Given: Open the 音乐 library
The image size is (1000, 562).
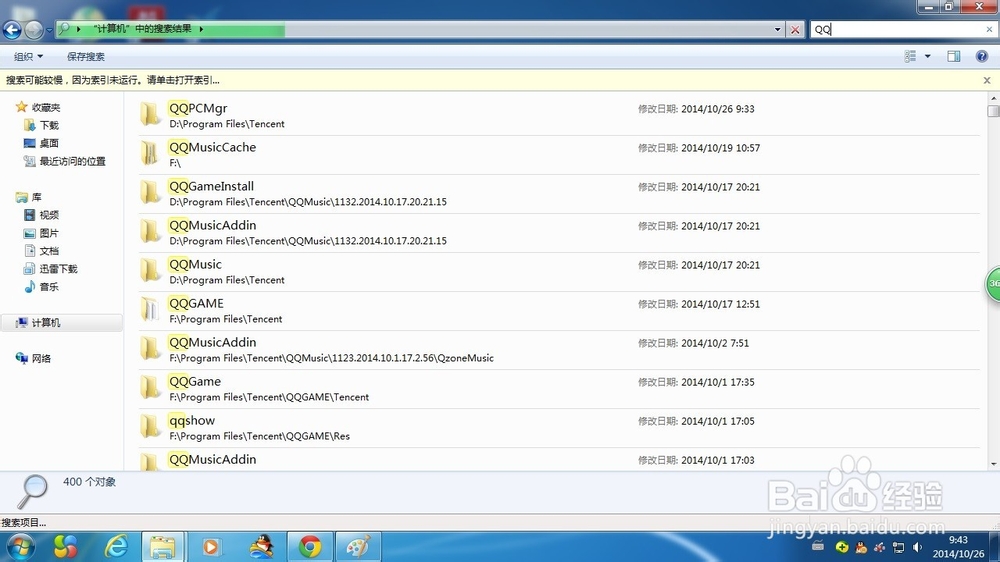Looking at the screenshot, I should [x=41, y=286].
